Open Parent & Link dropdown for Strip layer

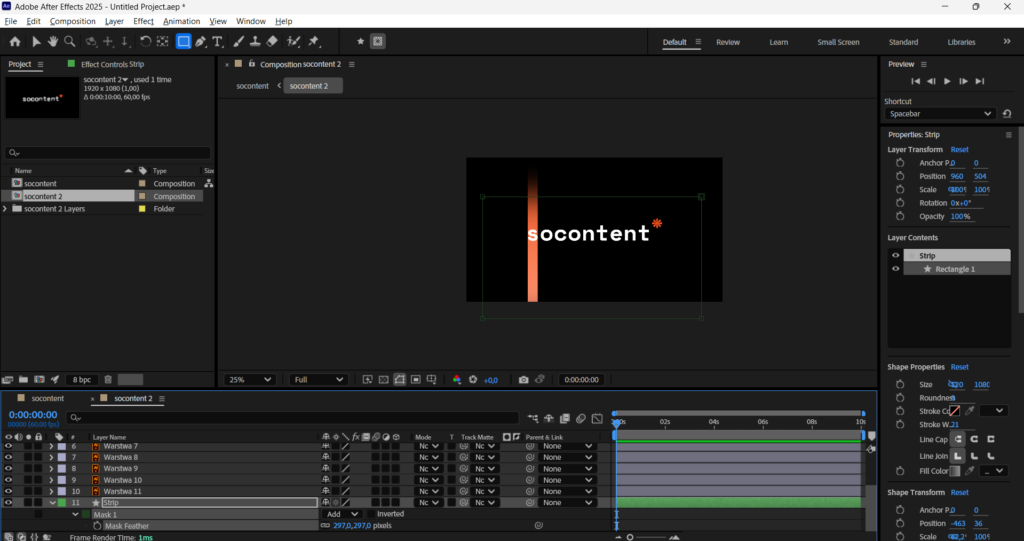tap(567, 502)
